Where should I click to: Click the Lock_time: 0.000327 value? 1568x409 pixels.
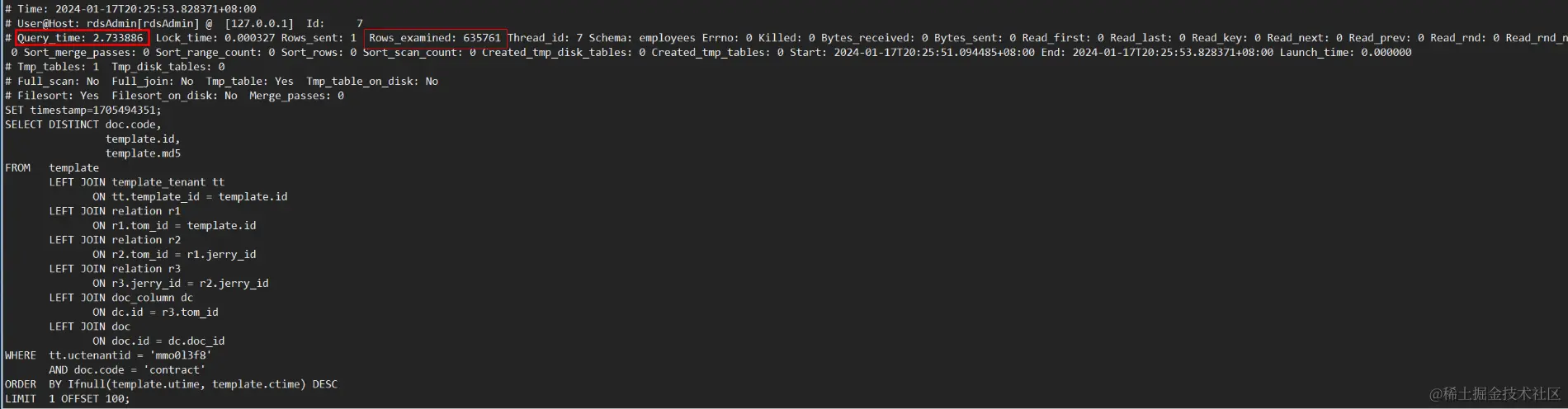click(x=215, y=38)
